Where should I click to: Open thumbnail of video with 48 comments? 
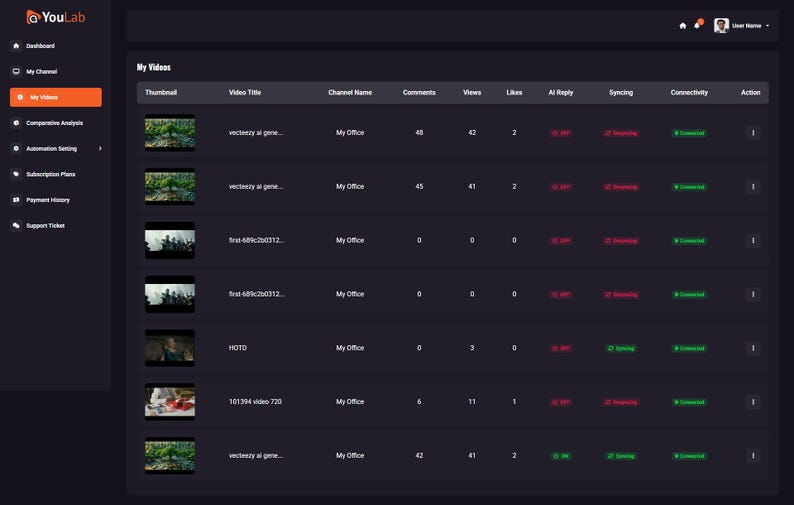(x=170, y=133)
